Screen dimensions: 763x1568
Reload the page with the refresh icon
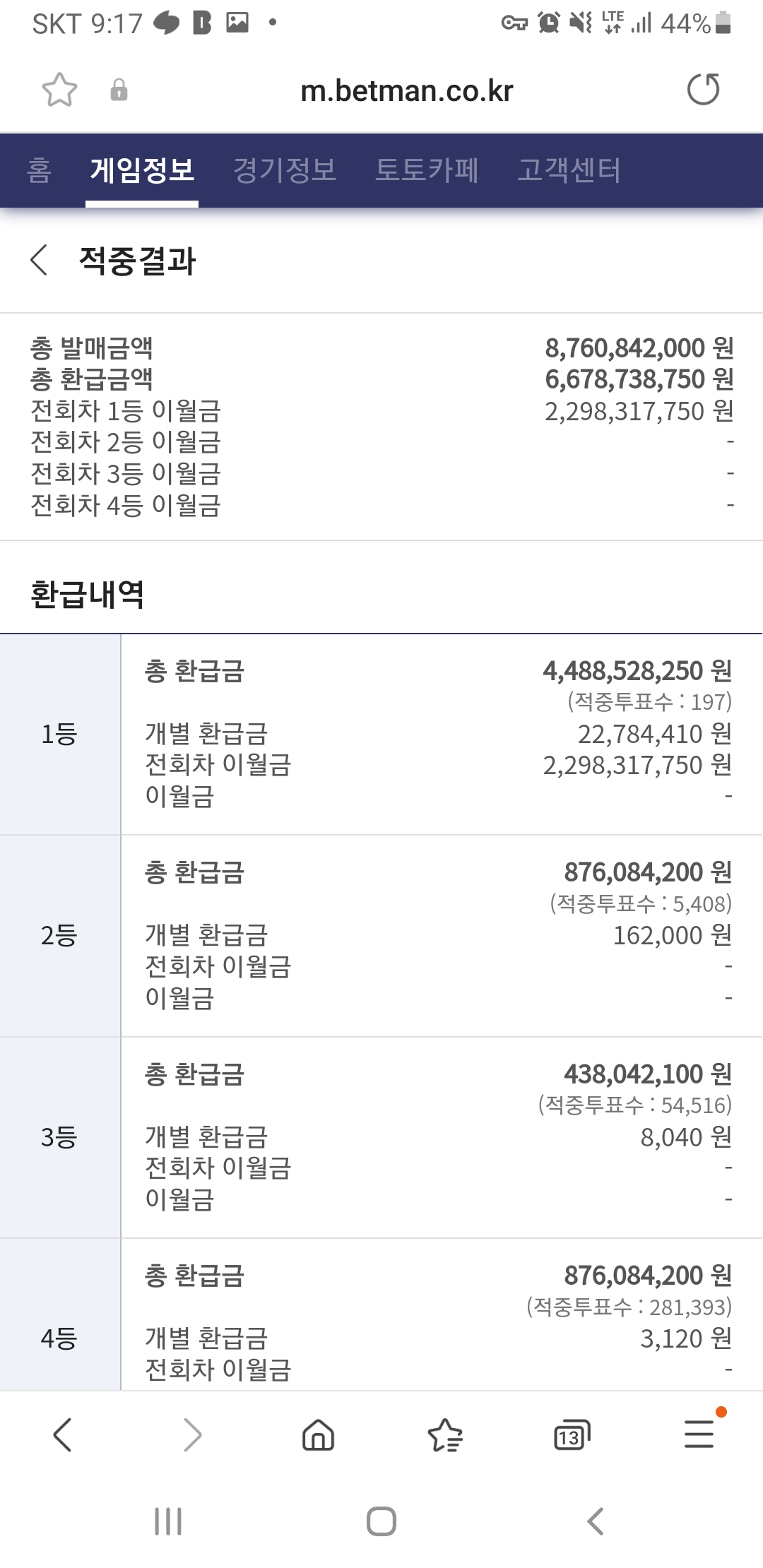pos(703,90)
